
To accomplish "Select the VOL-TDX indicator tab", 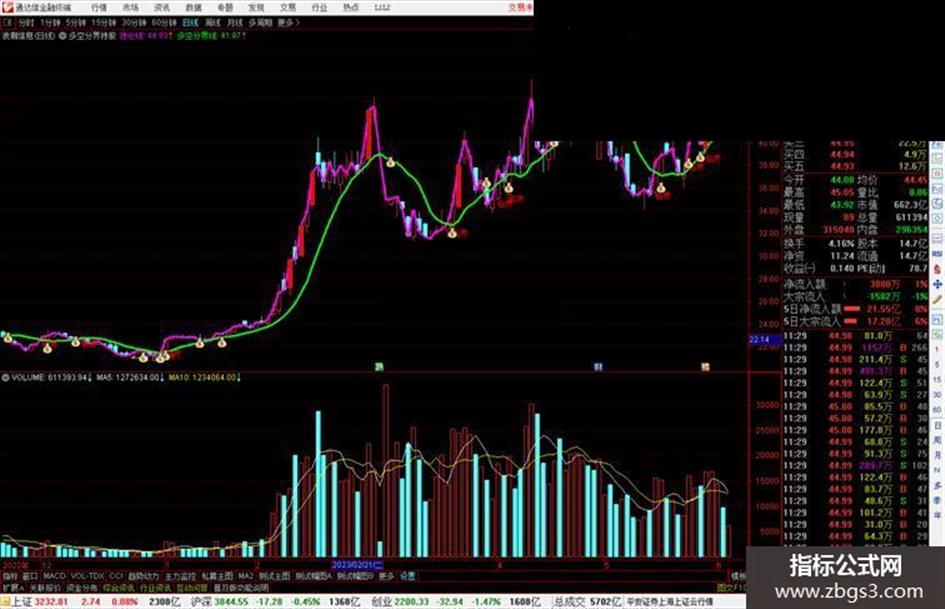I will (88, 576).
